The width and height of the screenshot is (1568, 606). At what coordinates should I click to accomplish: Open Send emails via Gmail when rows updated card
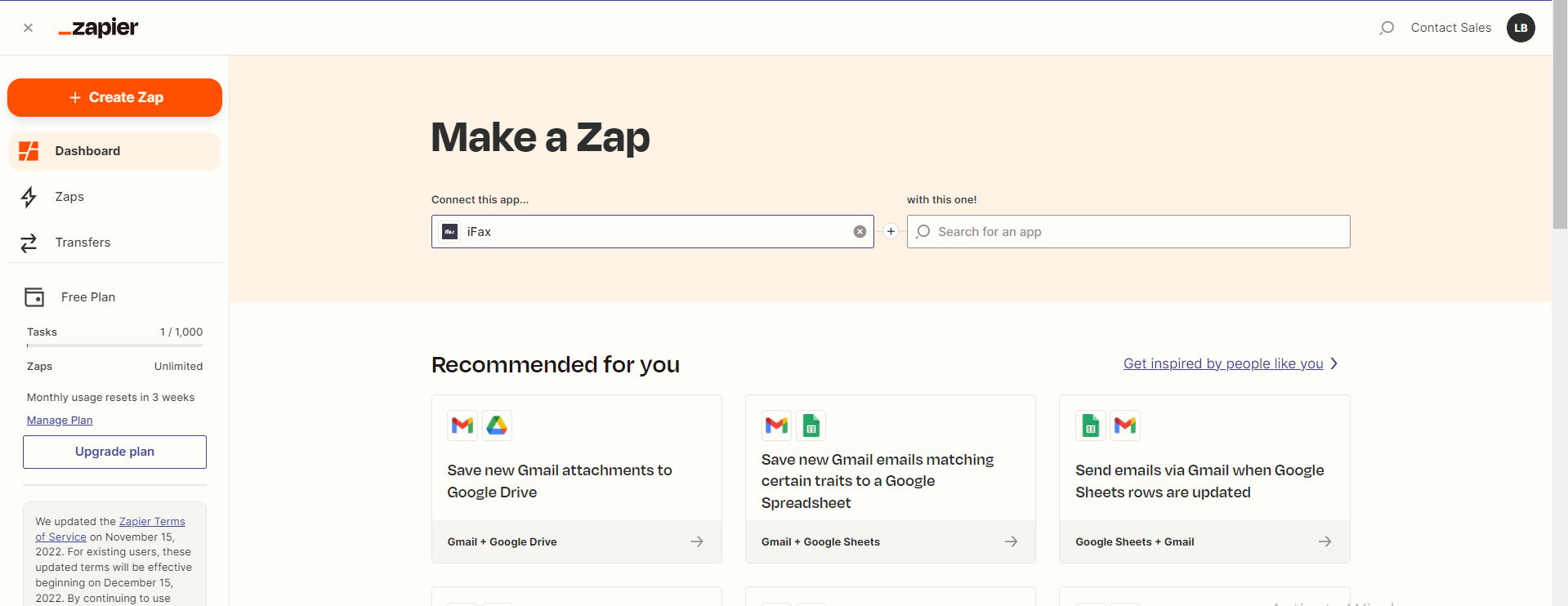point(1204,479)
